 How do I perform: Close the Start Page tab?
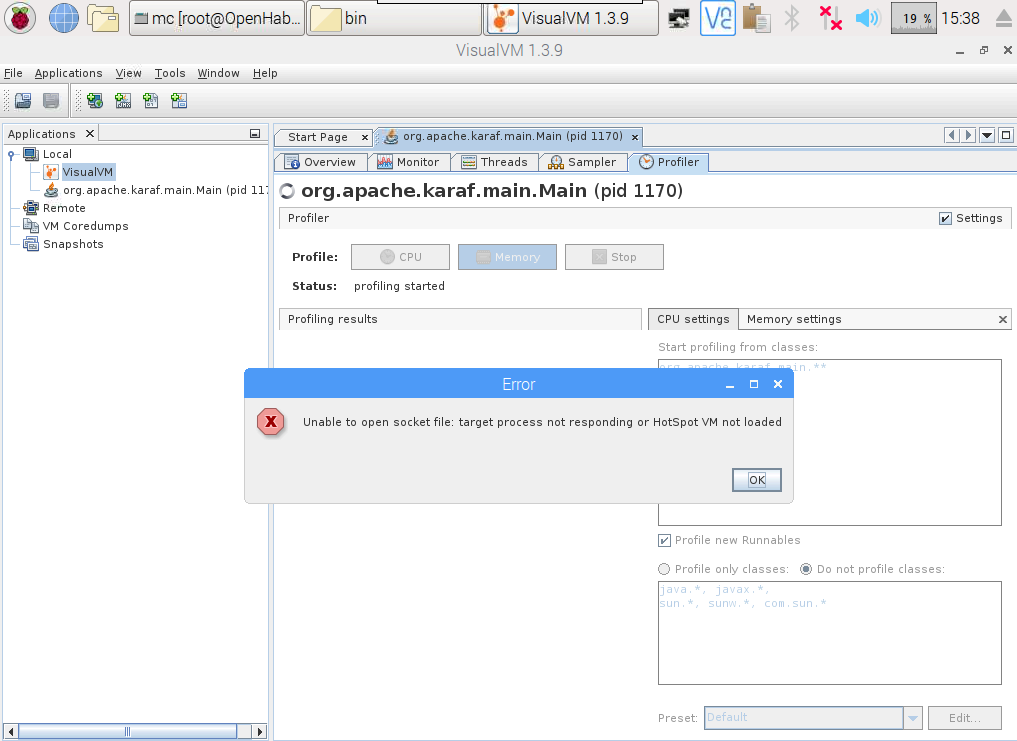coord(365,138)
